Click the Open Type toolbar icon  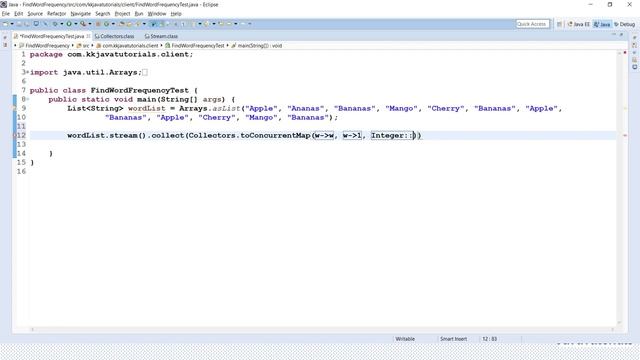(122, 24)
